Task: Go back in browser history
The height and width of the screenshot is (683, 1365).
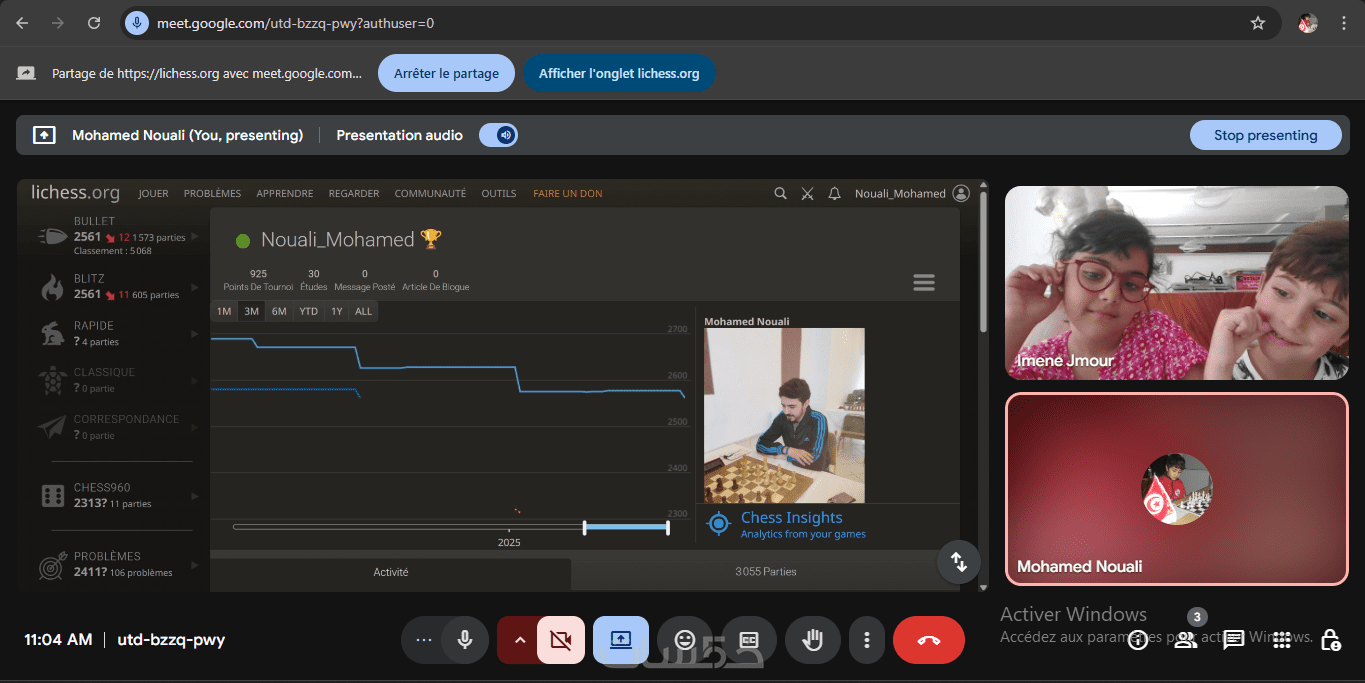Action: point(22,23)
